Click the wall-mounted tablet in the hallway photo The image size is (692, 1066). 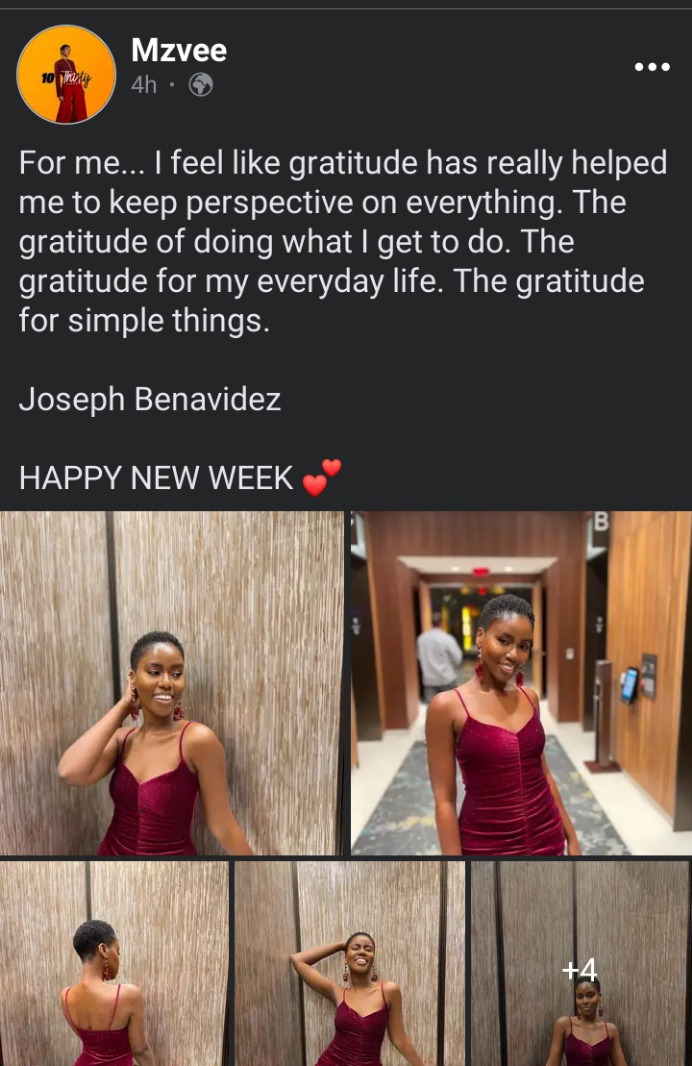tap(629, 685)
